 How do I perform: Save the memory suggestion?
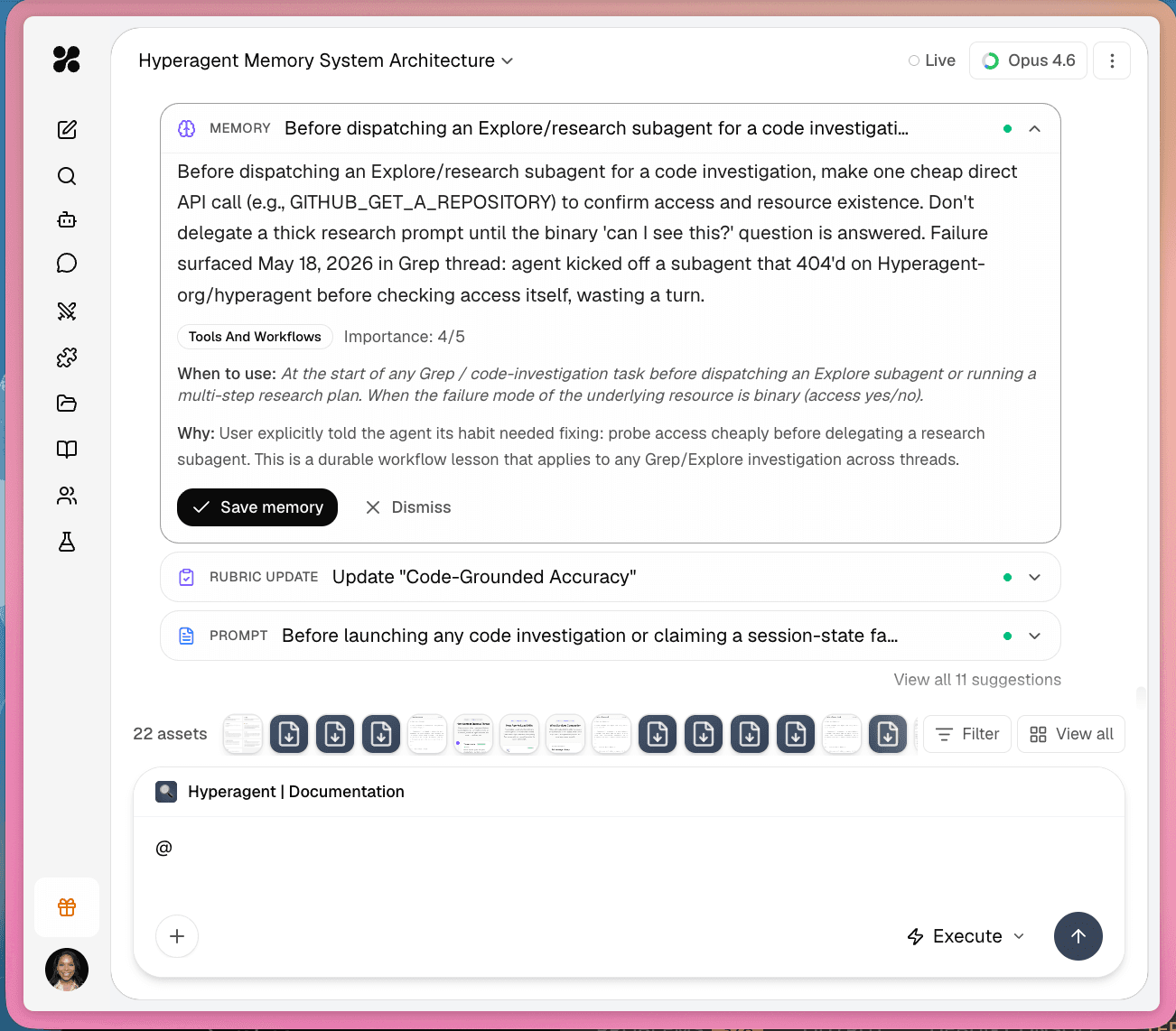click(257, 507)
